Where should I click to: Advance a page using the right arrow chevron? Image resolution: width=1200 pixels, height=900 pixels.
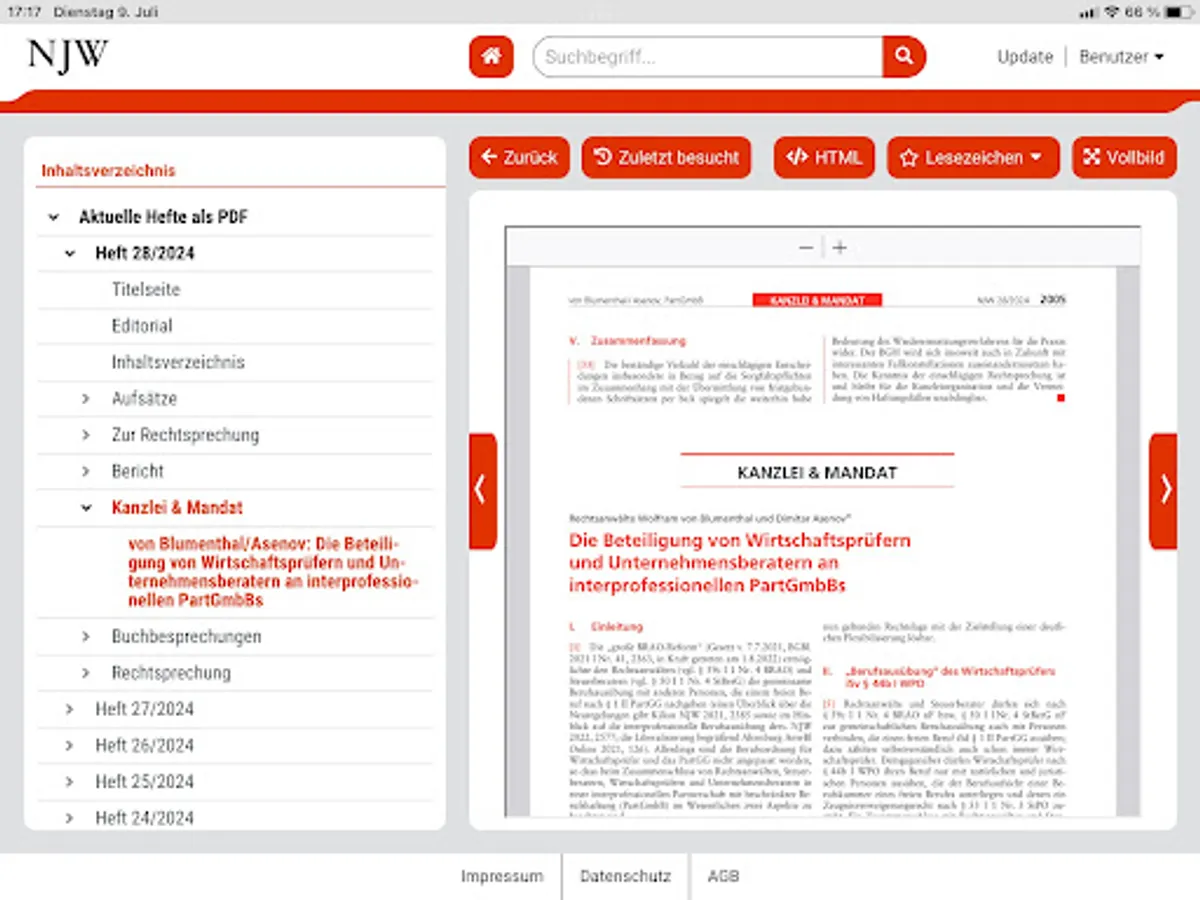pos(1164,489)
